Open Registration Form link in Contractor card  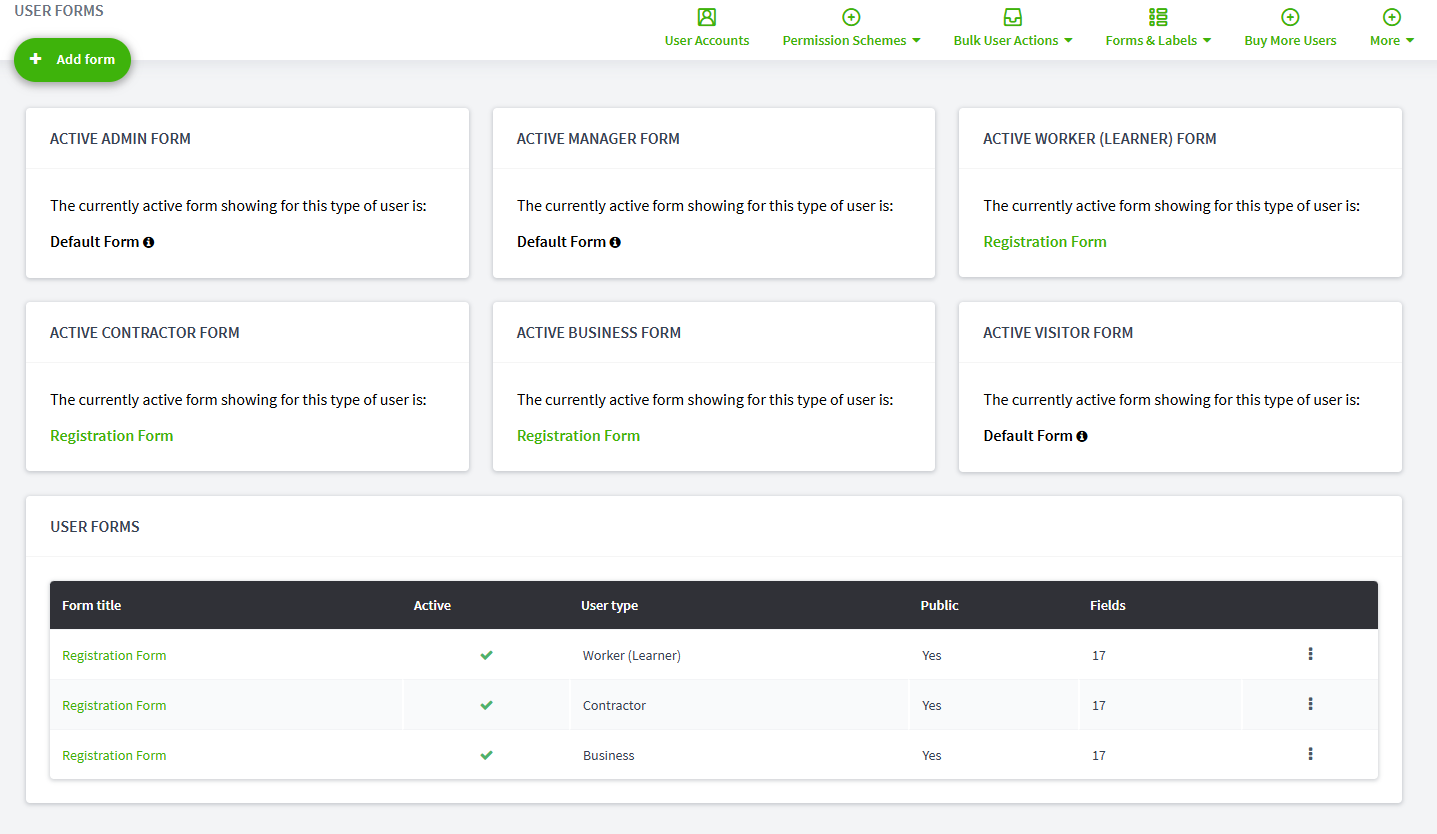(x=112, y=436)
